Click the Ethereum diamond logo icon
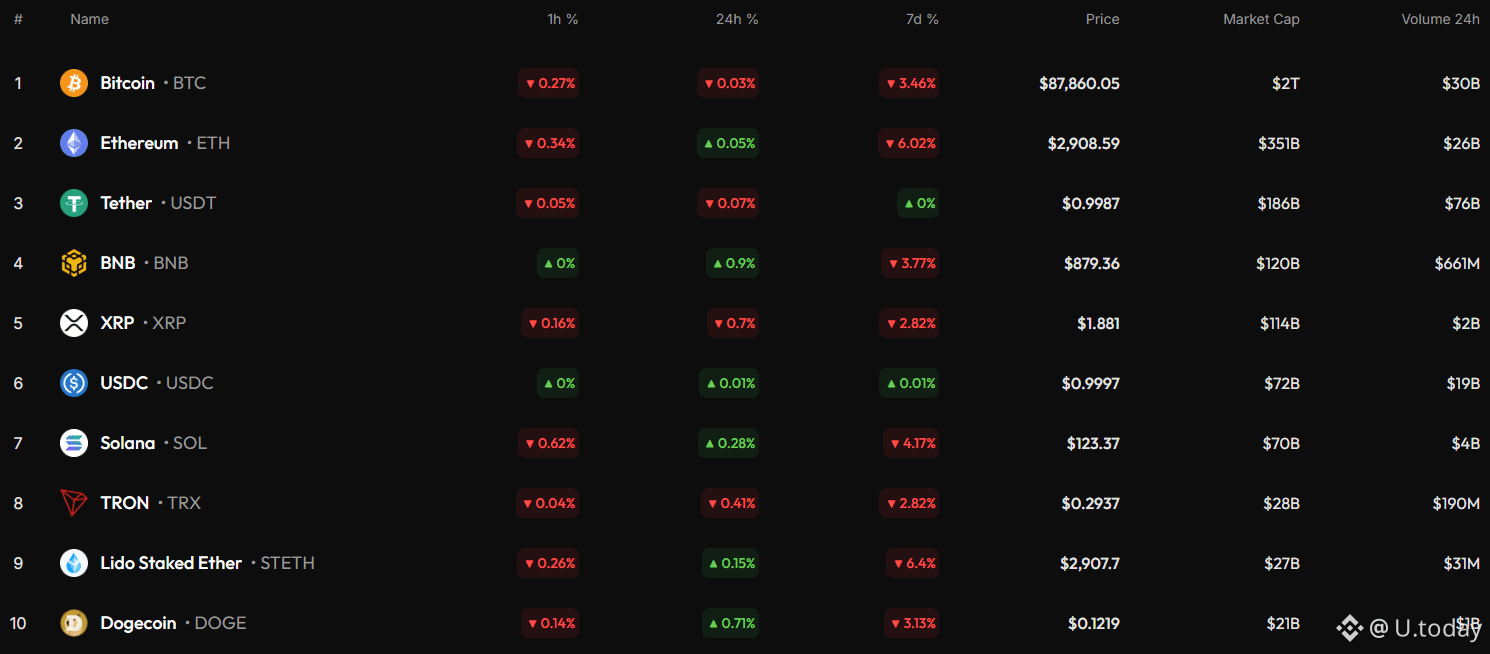Viewport: 1490px width, 654px height. (74, 143)
